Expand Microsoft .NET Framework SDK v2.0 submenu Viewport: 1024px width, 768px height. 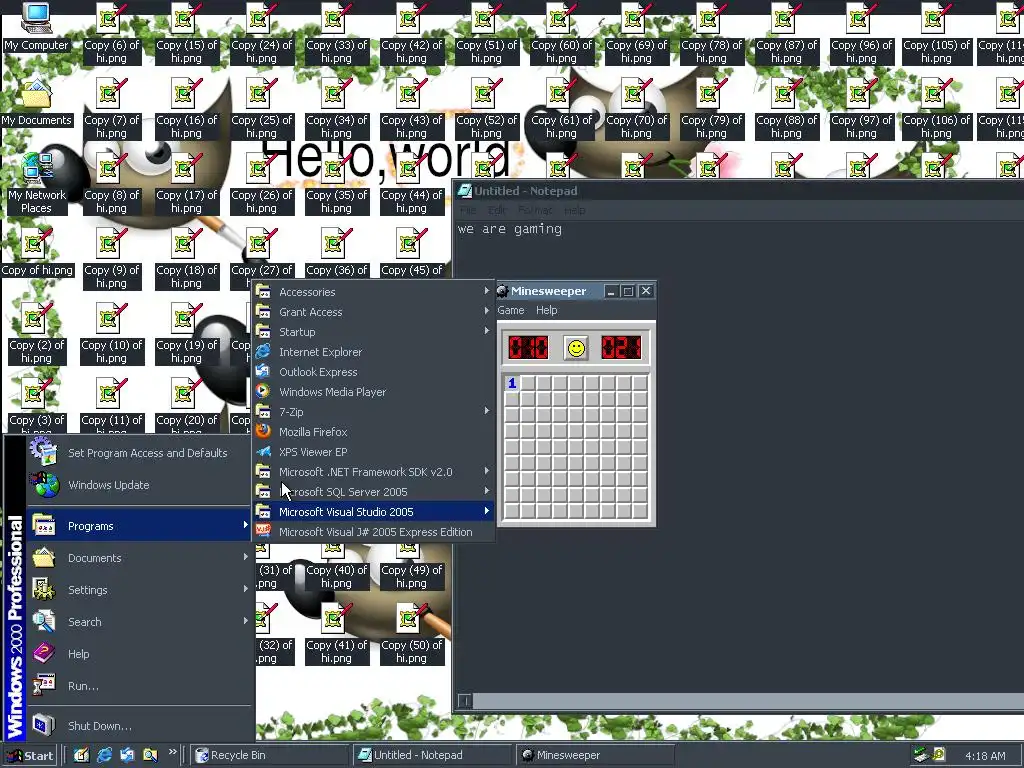pyautogui.click(x=373, y=472)
